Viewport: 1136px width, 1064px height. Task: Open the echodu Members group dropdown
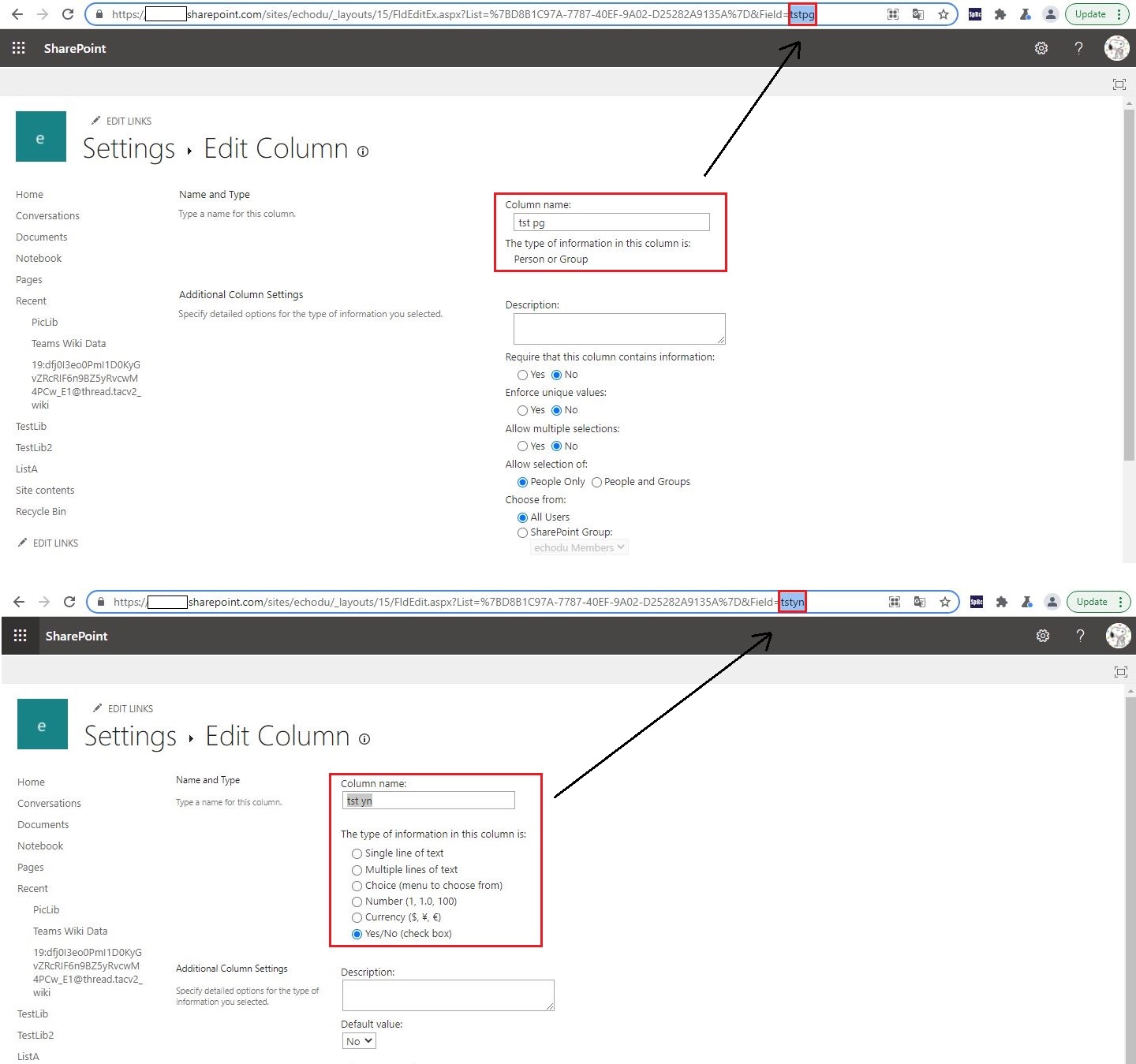click(579, 547)
